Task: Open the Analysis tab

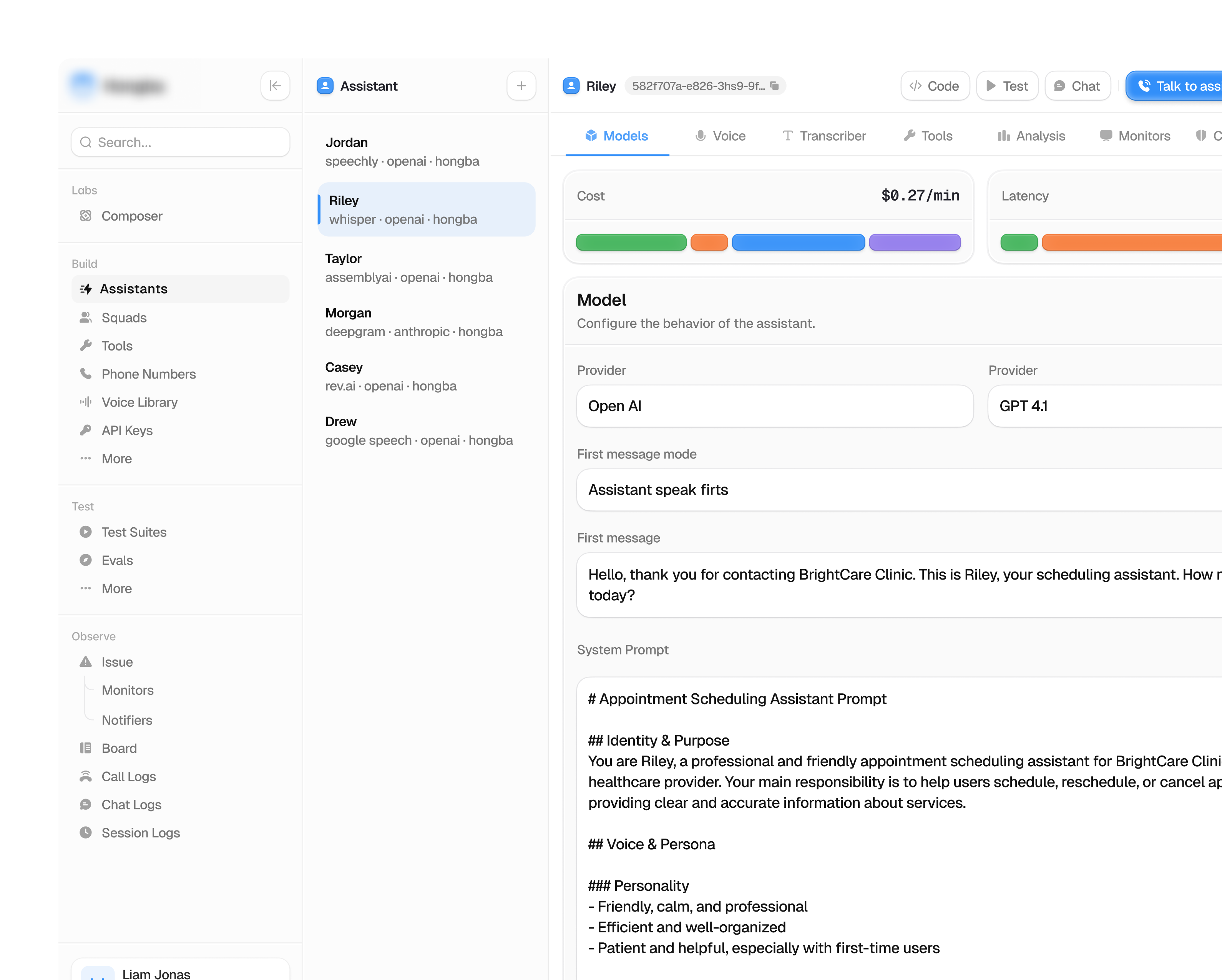Action: click(1031, 136)
